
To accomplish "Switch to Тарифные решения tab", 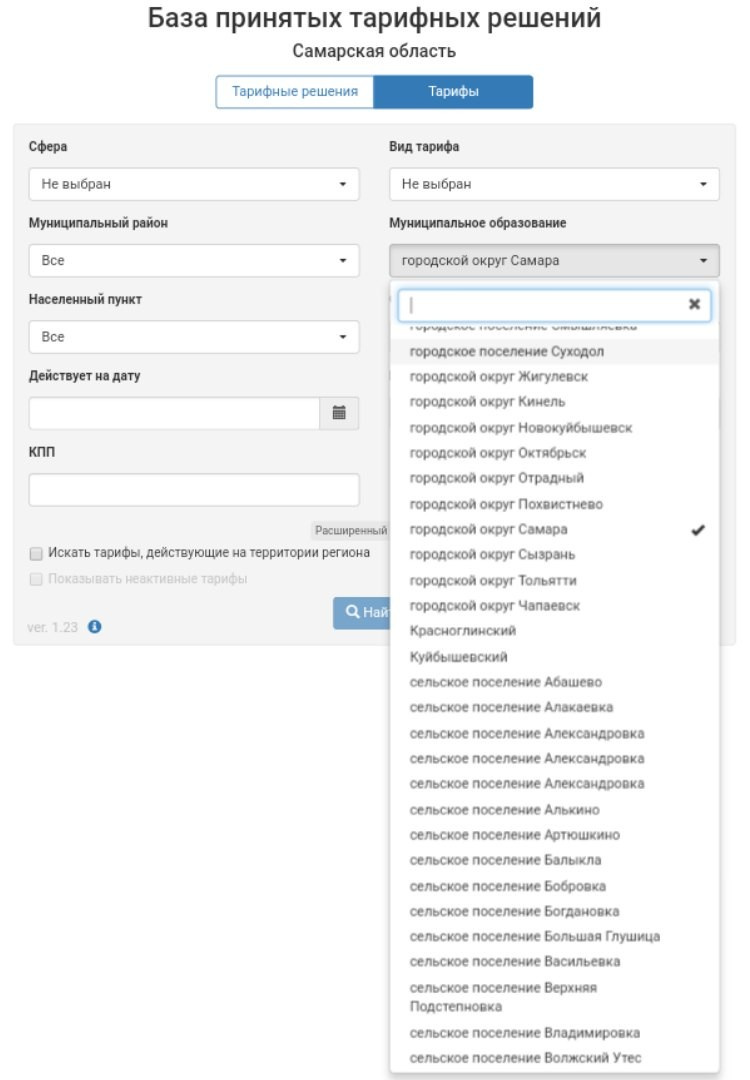I will (295, 92).
